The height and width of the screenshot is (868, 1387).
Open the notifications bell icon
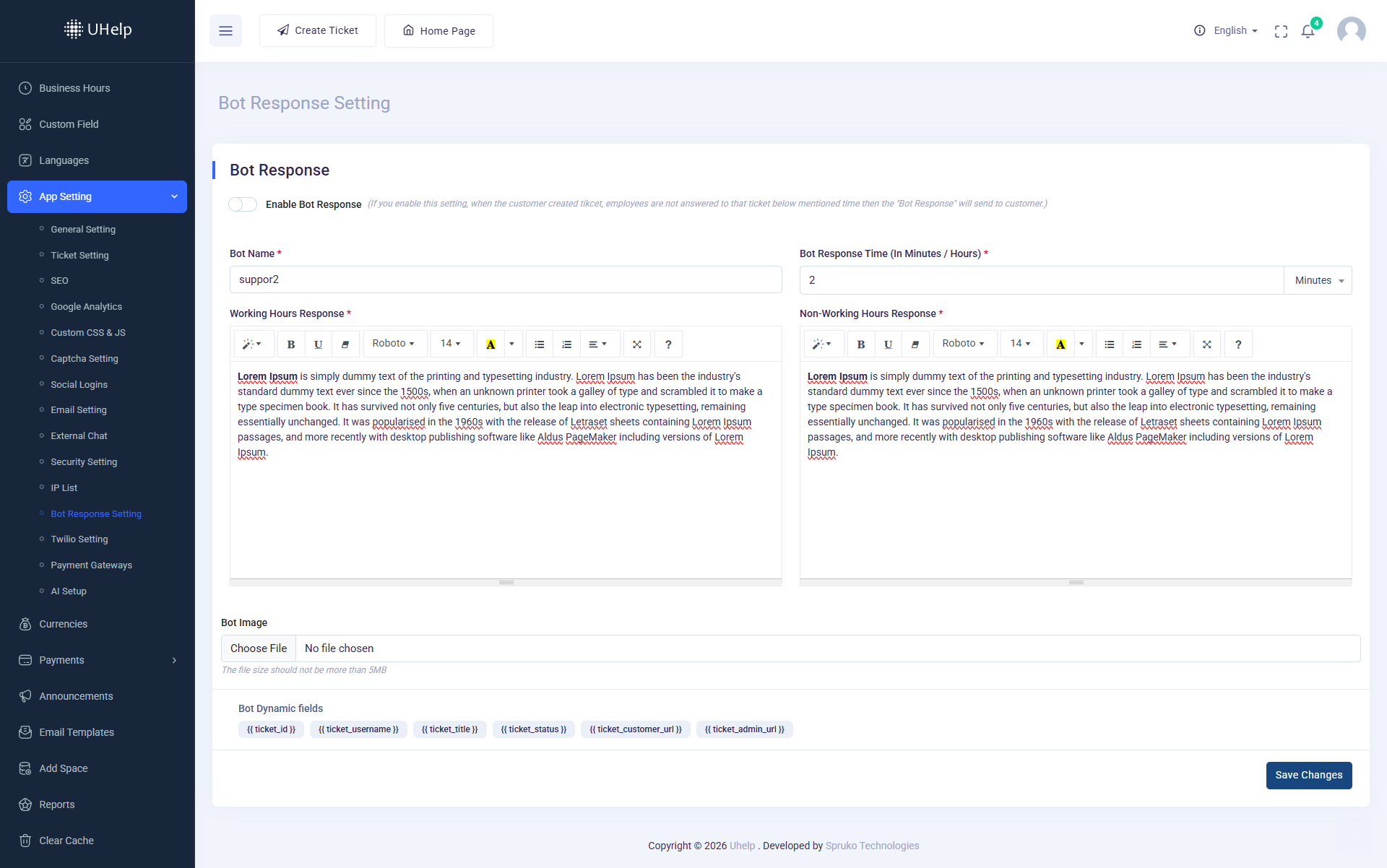click(x=1308, y=31)
